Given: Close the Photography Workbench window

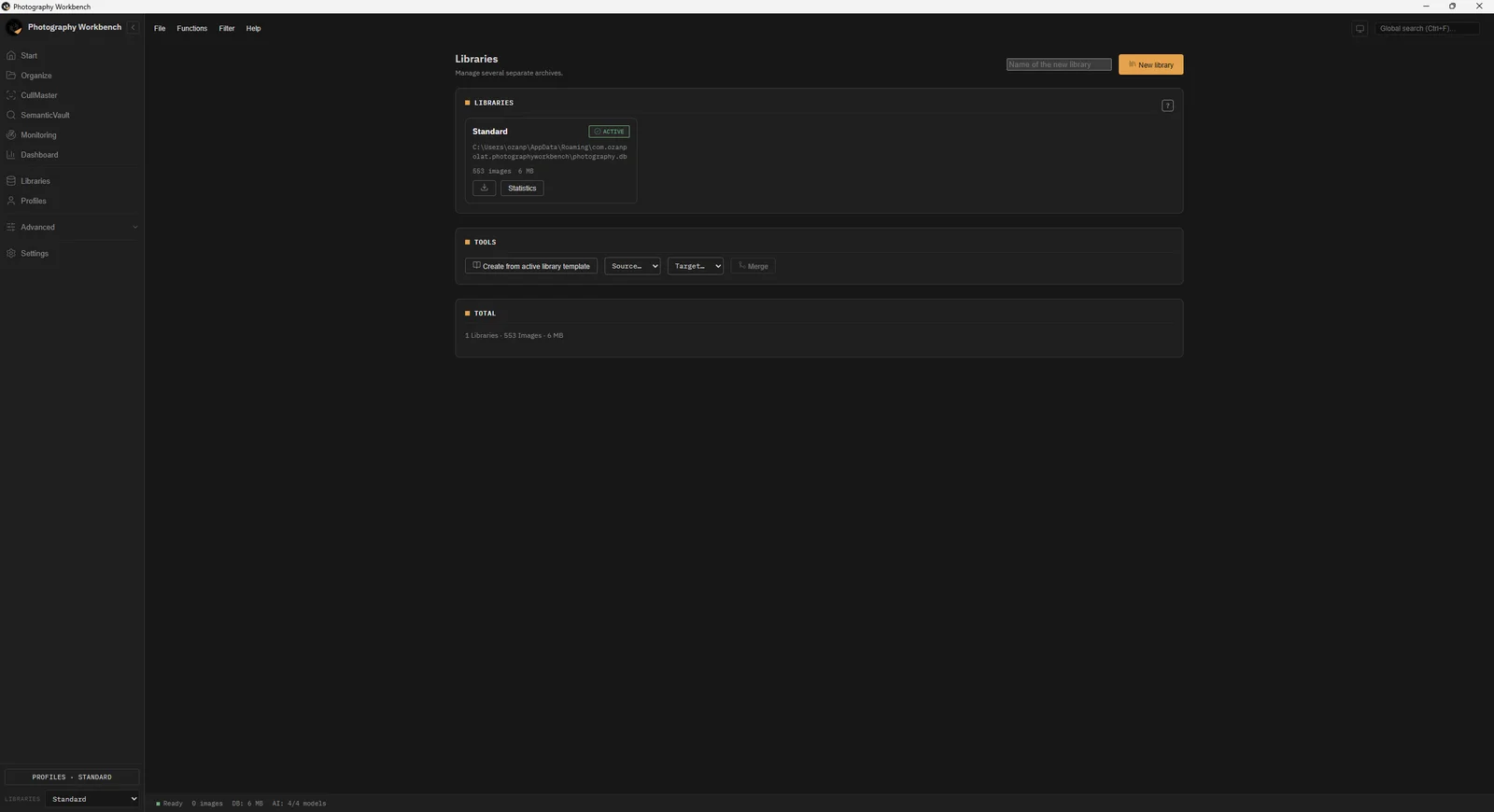Looking at the screenshot, I should (x=1479, y=7).
